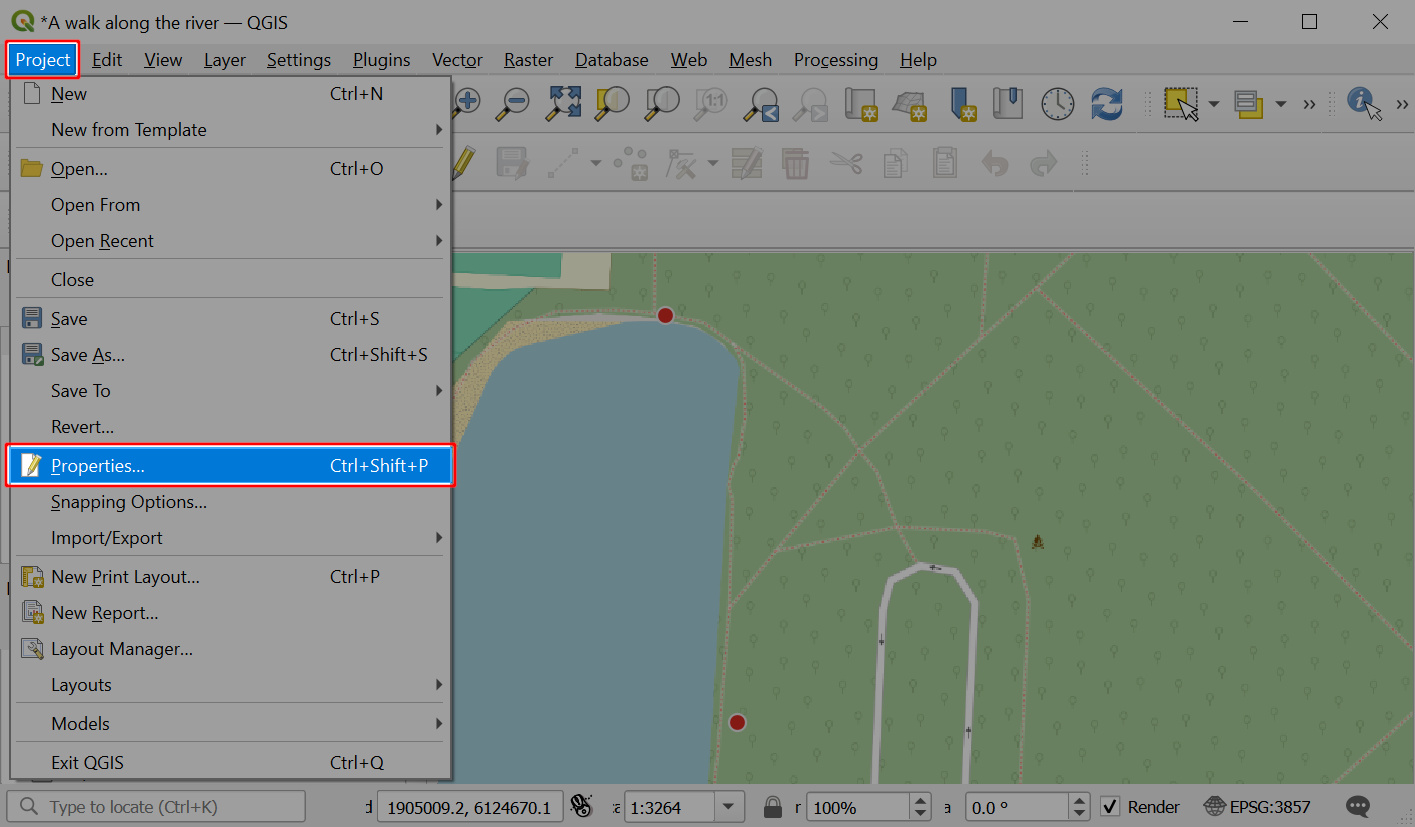This screenshot has width=1415, height=827.
Task: Click the Zoom In magnifier icon
Action: 467,102
